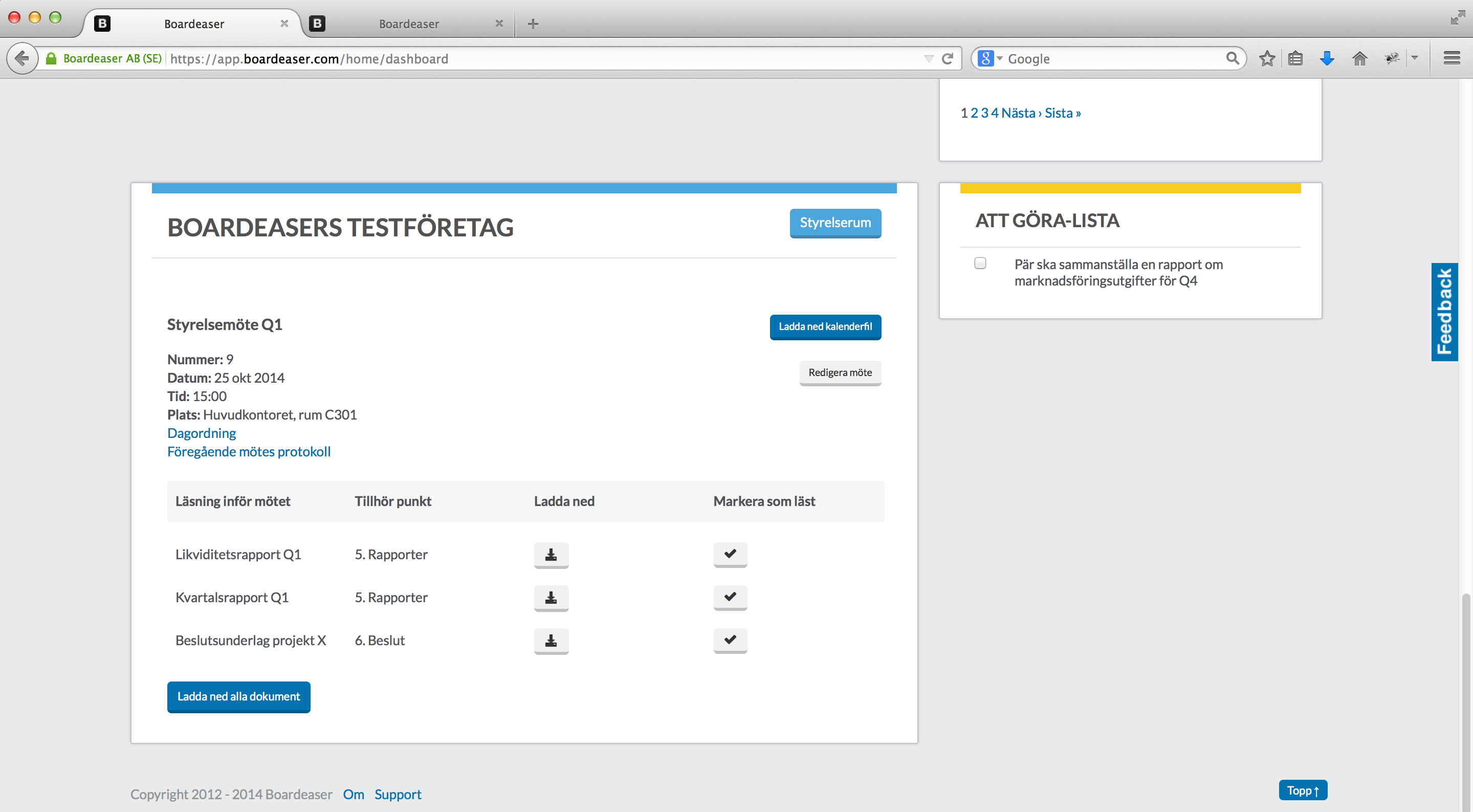Screen dimensions: 1473x812
Task: Close the first Boardeaser tab
Action: [x=284, y=24]
